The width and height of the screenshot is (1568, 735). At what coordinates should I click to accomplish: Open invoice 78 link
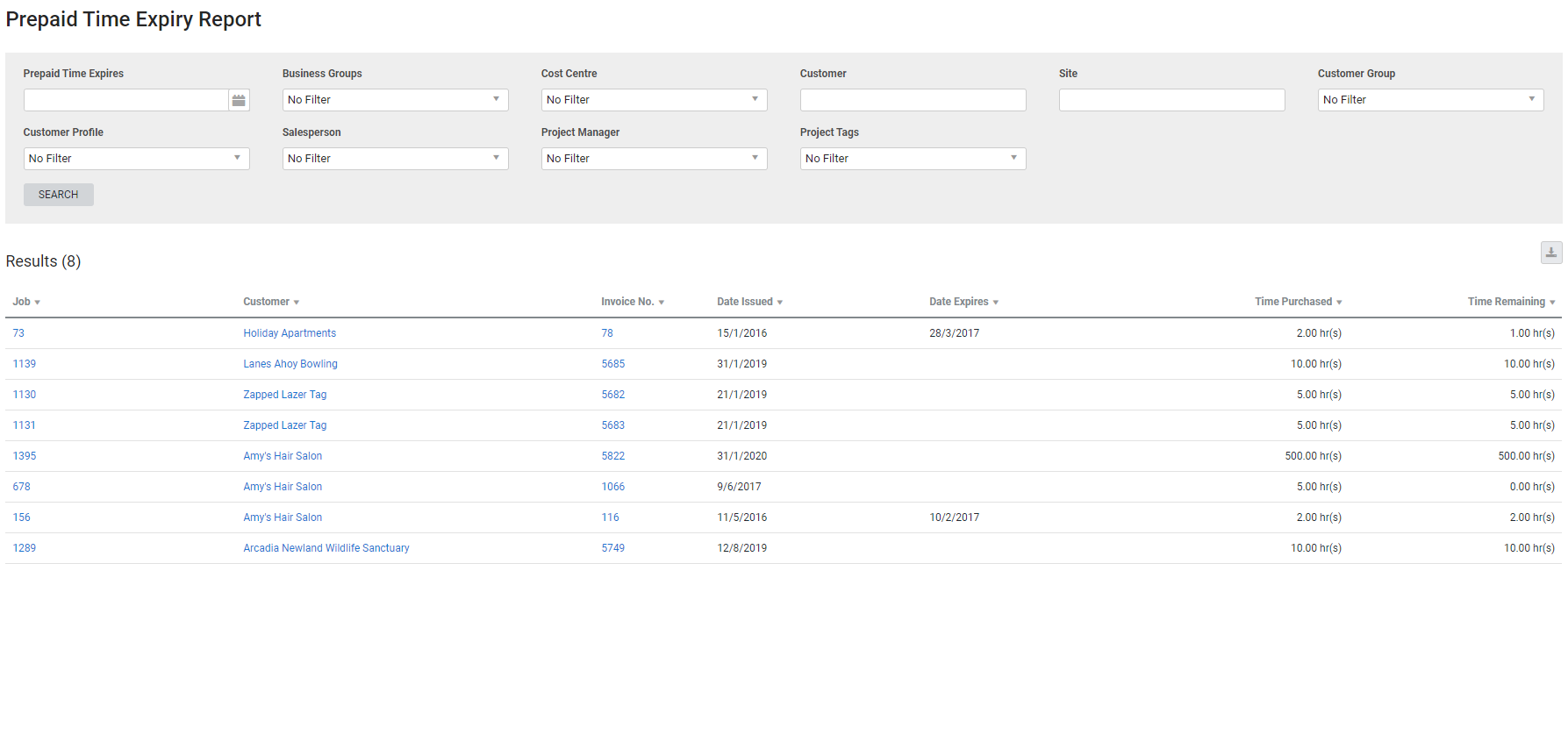[607, 333]
